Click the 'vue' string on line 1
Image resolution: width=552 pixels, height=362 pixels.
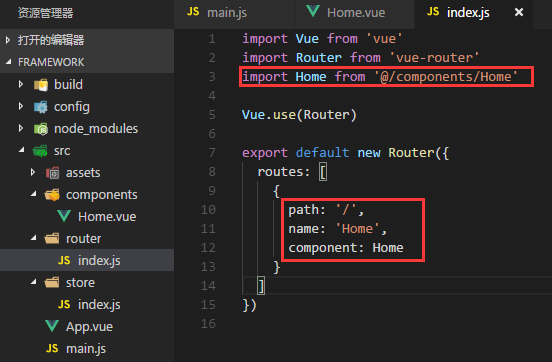tap(384, 38)
